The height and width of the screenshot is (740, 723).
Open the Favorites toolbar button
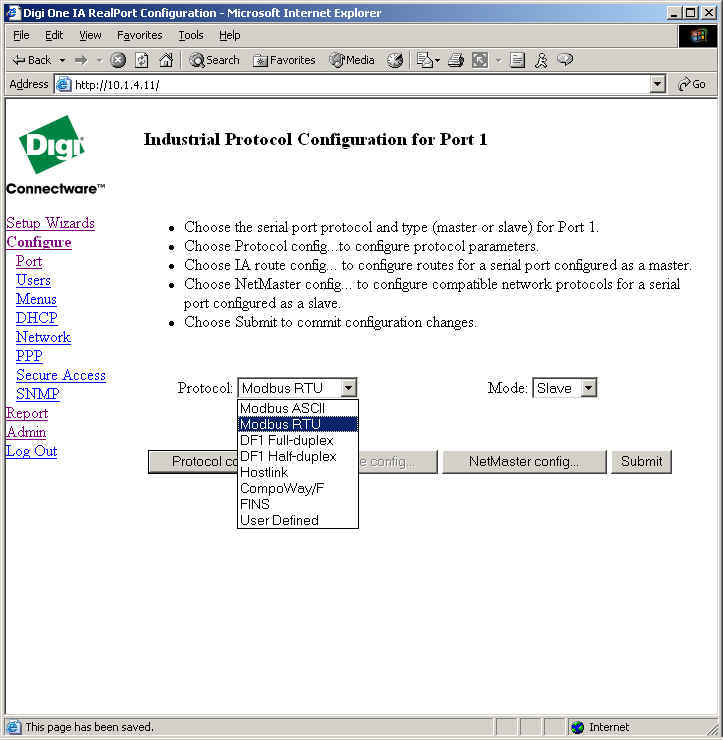pyautogui.click(x=284, y=60)
